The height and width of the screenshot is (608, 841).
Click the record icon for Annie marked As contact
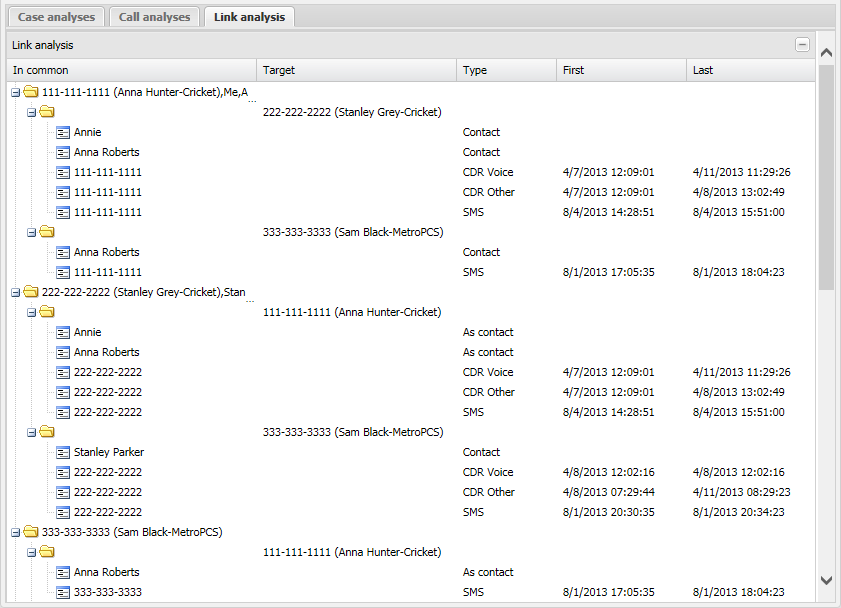[x=63, y=332]
